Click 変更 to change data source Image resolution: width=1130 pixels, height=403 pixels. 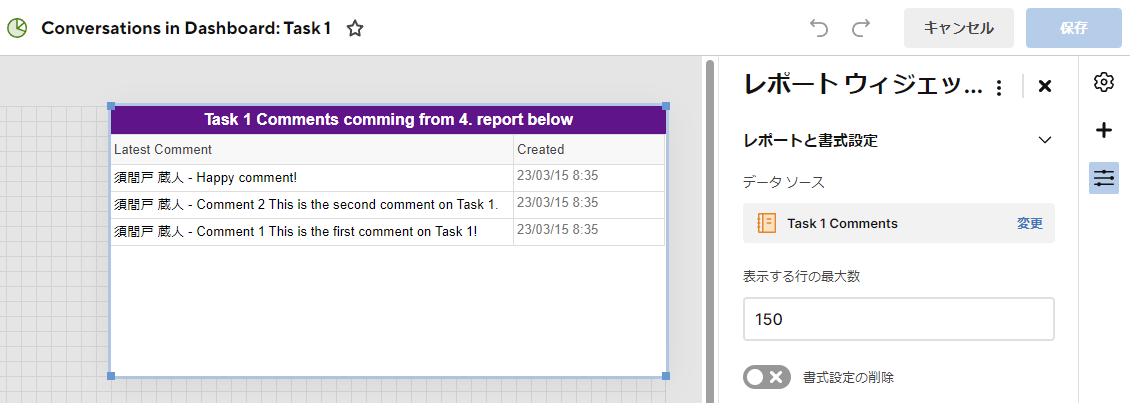[x=1030, y=223]
